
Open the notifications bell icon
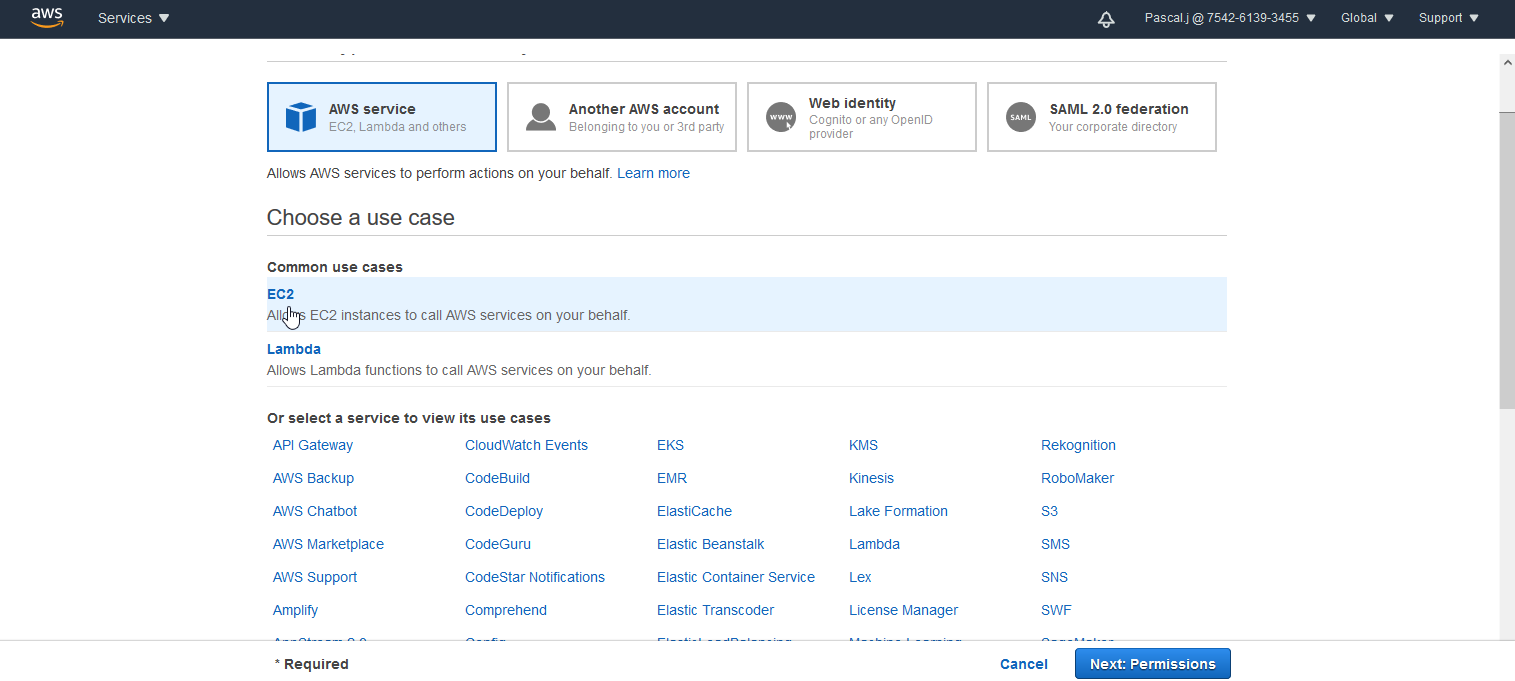(x=1106, y=19)
